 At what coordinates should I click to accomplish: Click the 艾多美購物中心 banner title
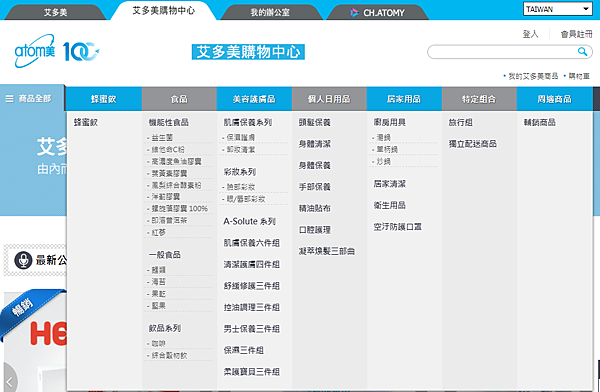[248, 52]
